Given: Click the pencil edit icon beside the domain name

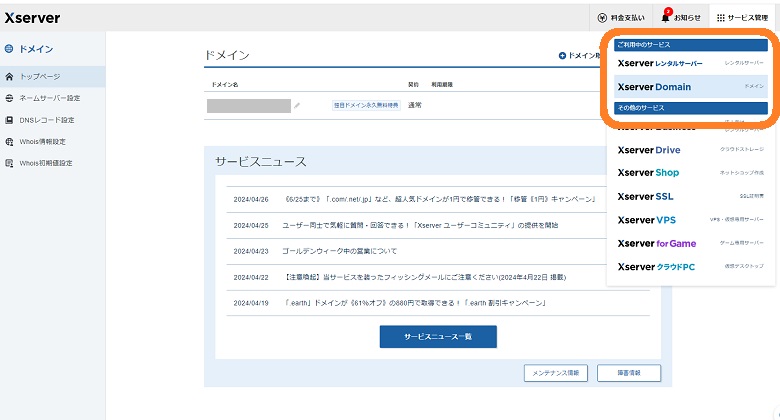Looking at the screenshot, I should click(x=297, y=105).
